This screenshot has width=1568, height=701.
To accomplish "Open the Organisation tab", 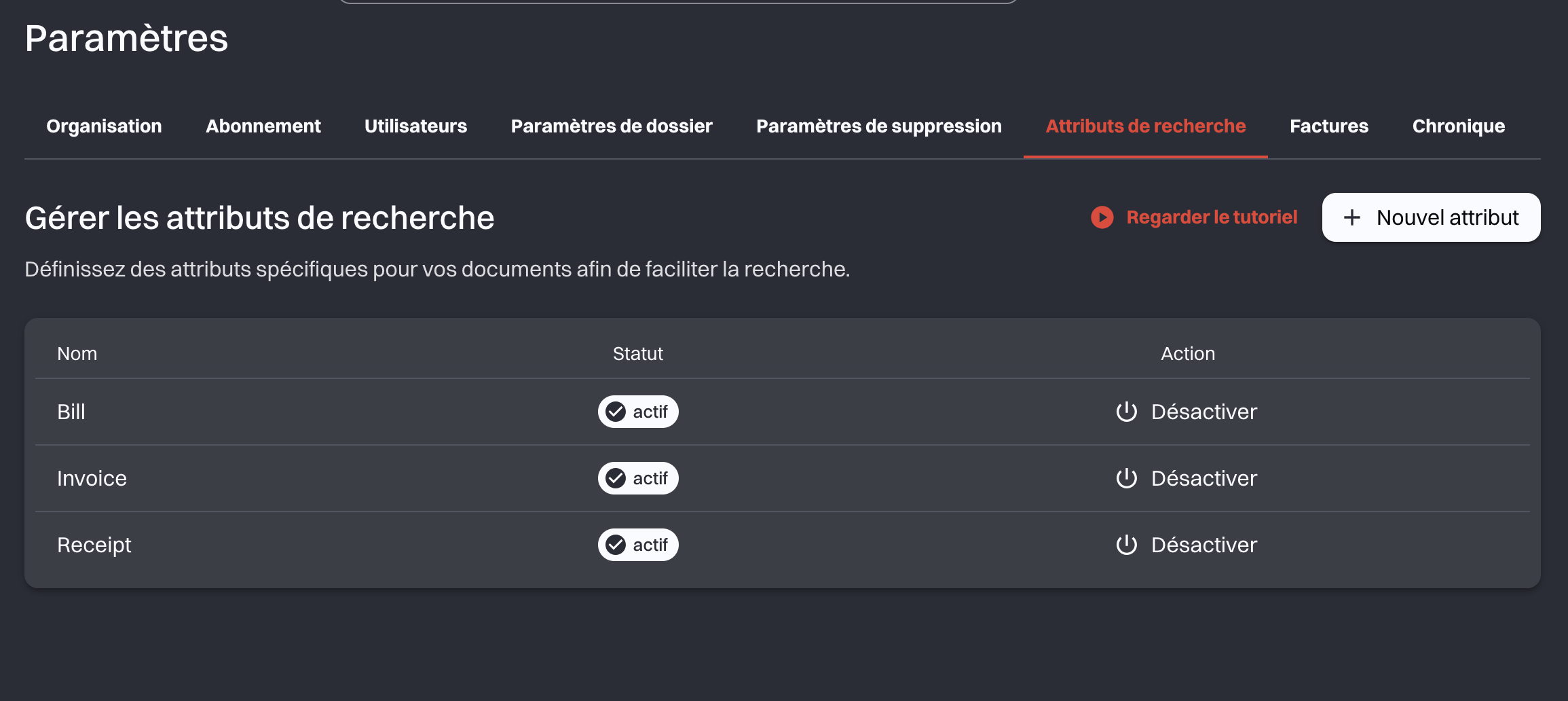I will point(104,126).
